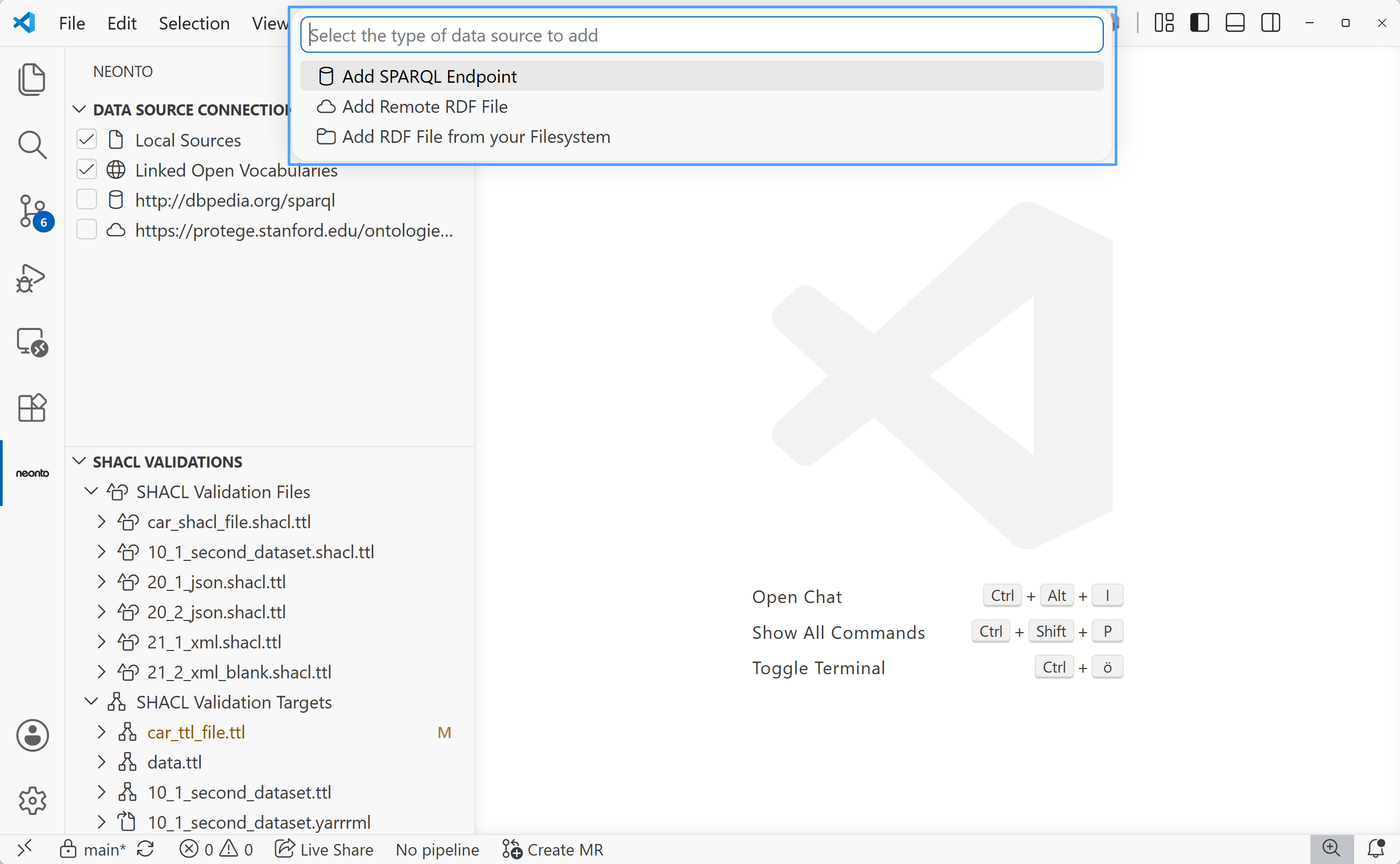The width and height of the screenshot is (1400, 864).
Task: Open the Manage gear icon
Action: click(32, 801)
